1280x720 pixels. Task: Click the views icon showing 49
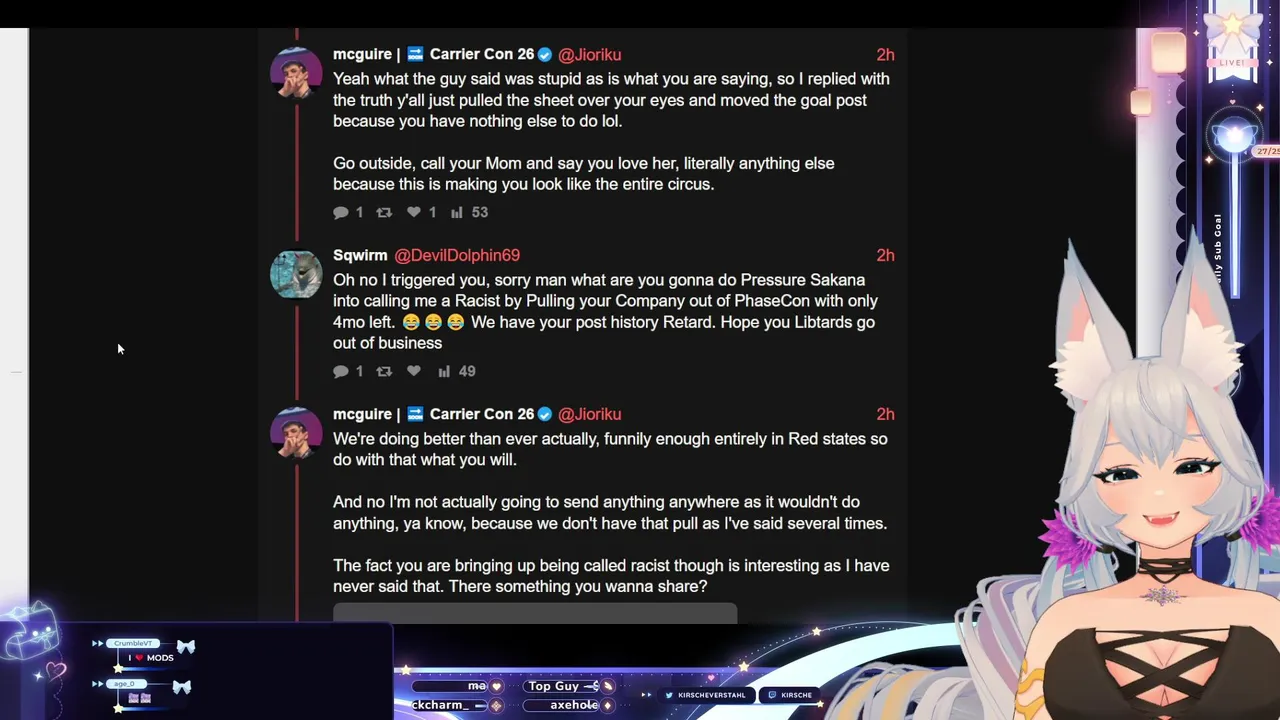tap(444, 371)
